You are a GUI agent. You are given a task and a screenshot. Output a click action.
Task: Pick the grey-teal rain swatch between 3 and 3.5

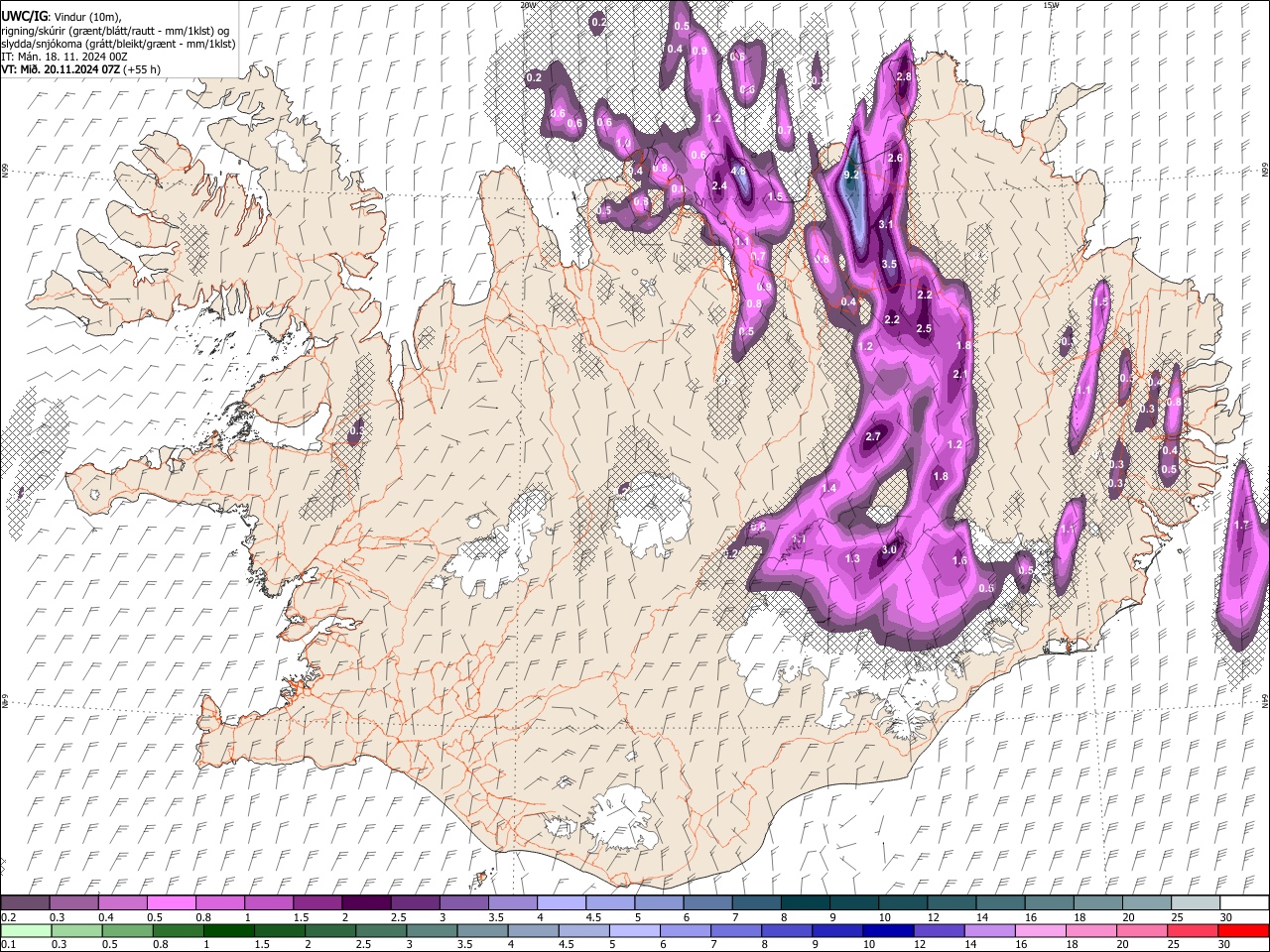tap(432, 930)
